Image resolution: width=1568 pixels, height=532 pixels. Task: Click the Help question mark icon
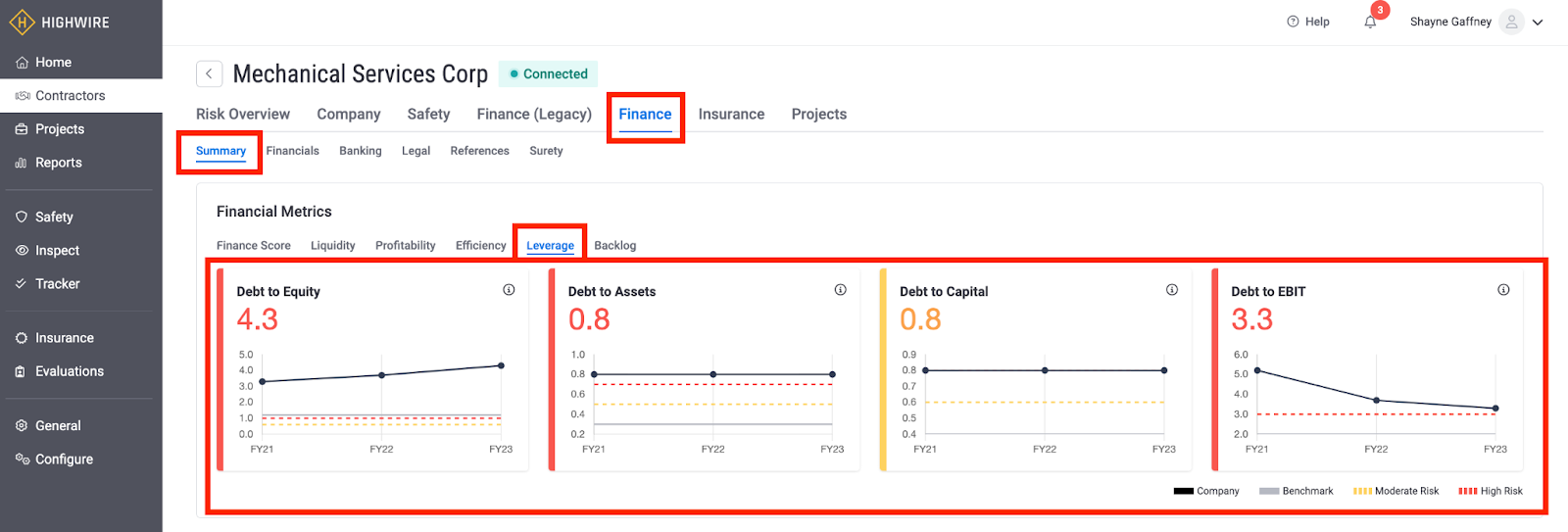1293,22
